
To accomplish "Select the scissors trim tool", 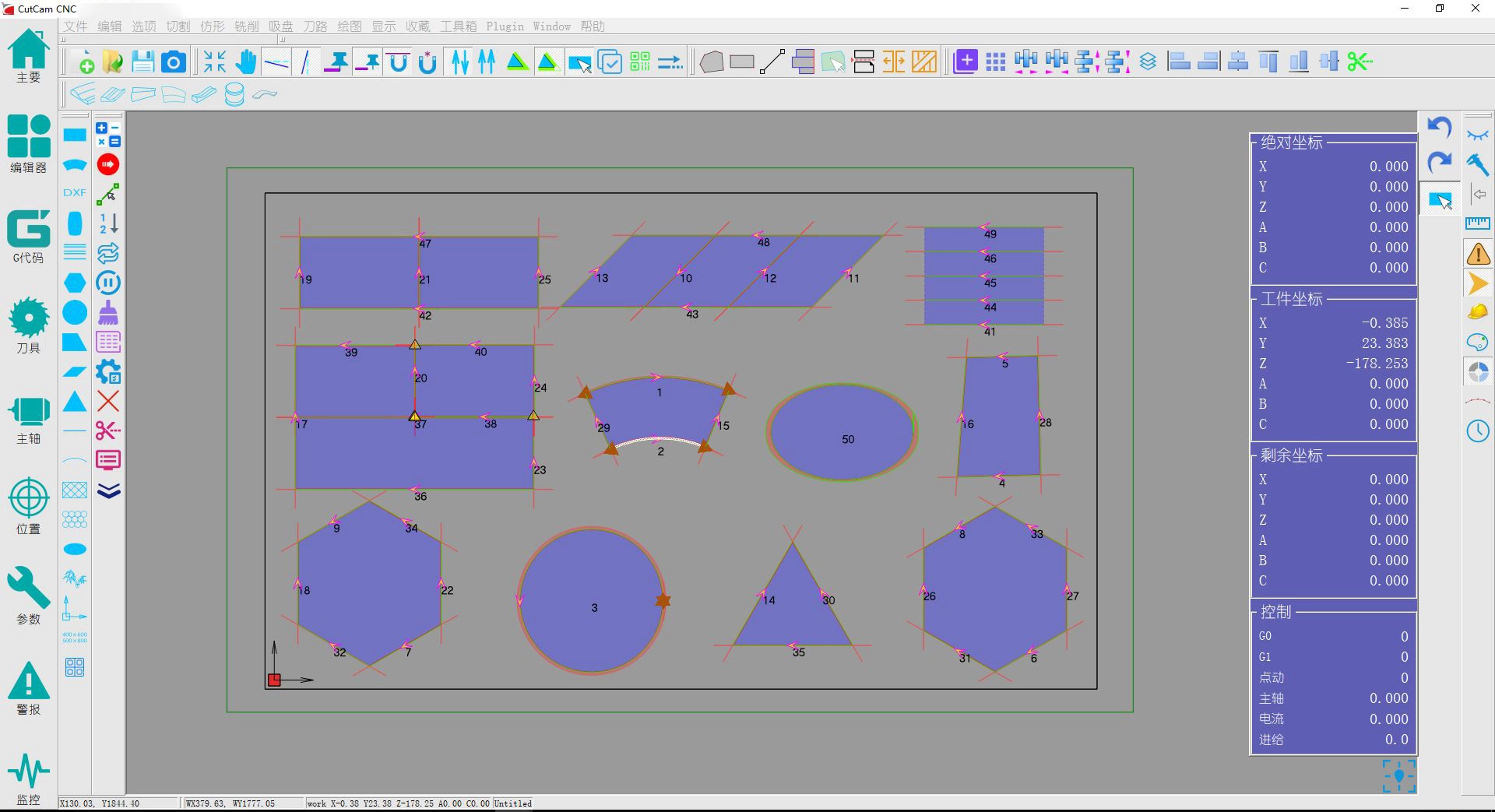I will click(107, 431).
